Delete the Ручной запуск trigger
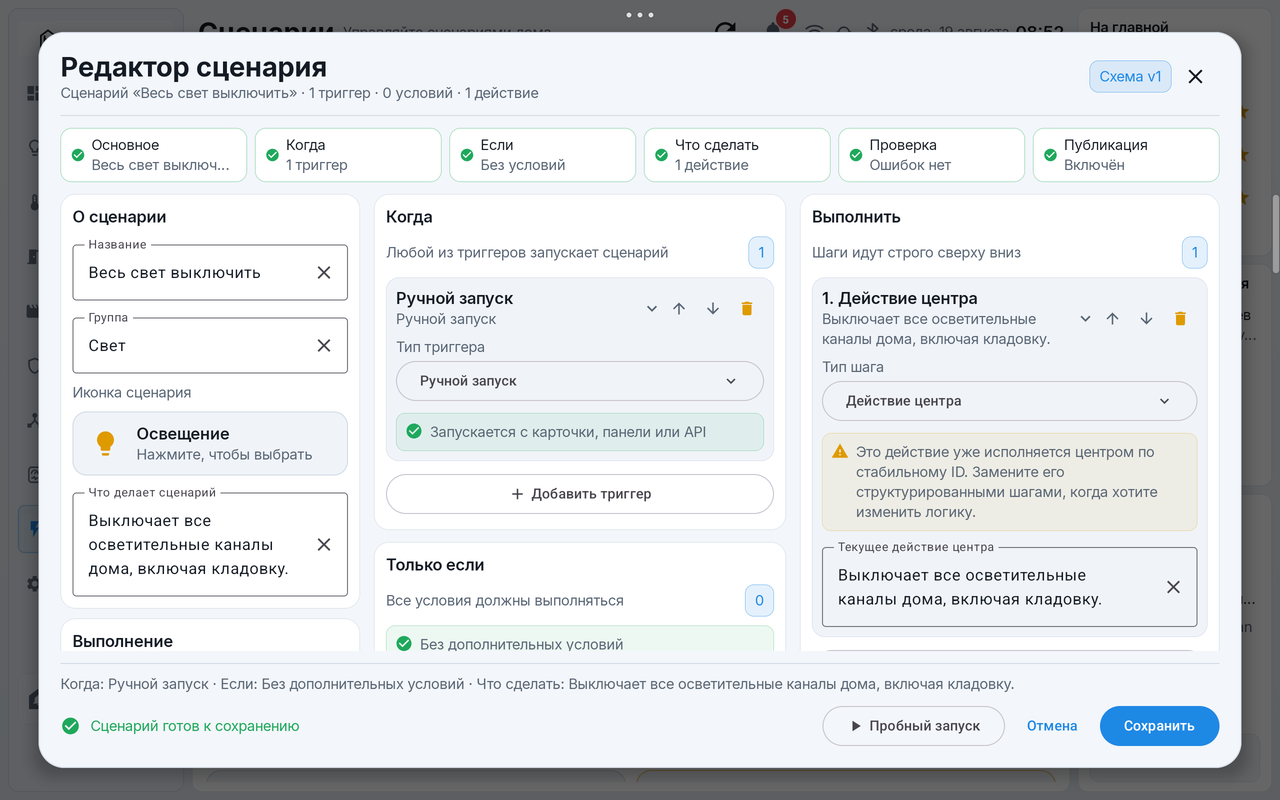Image resolution: width=1280 pixels, height=800 pixels. click(746, 308)
